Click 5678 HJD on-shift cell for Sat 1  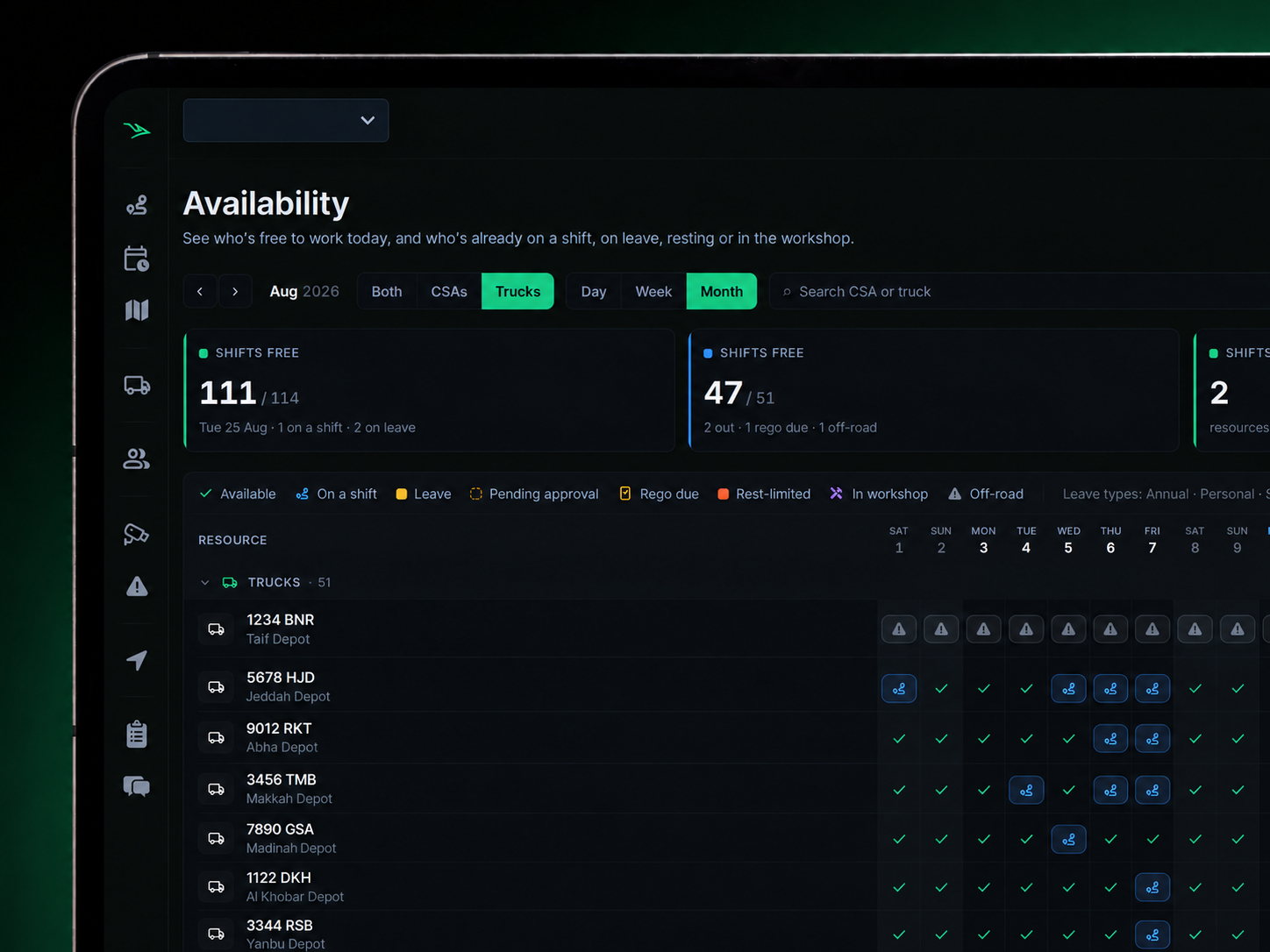[x=899, y=689]
